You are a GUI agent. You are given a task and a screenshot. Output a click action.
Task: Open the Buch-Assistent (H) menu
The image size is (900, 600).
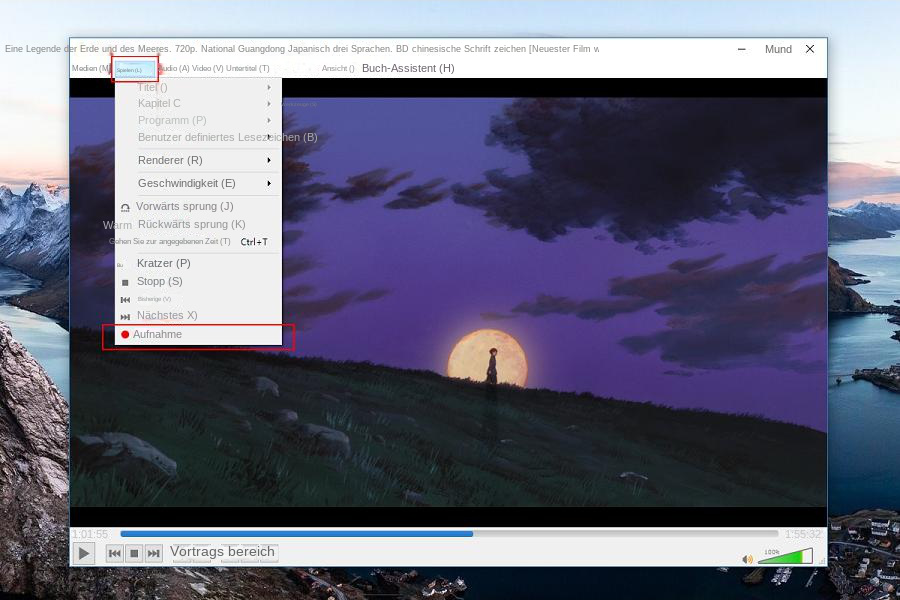pos(408,68)
